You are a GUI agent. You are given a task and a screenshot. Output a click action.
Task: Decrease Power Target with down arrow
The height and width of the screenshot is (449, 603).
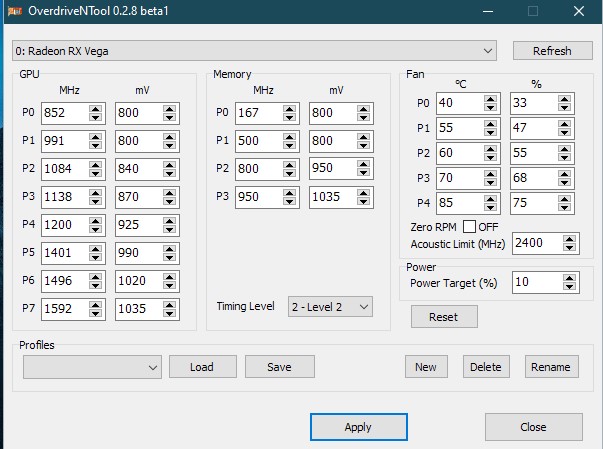[x=570, y=287]
